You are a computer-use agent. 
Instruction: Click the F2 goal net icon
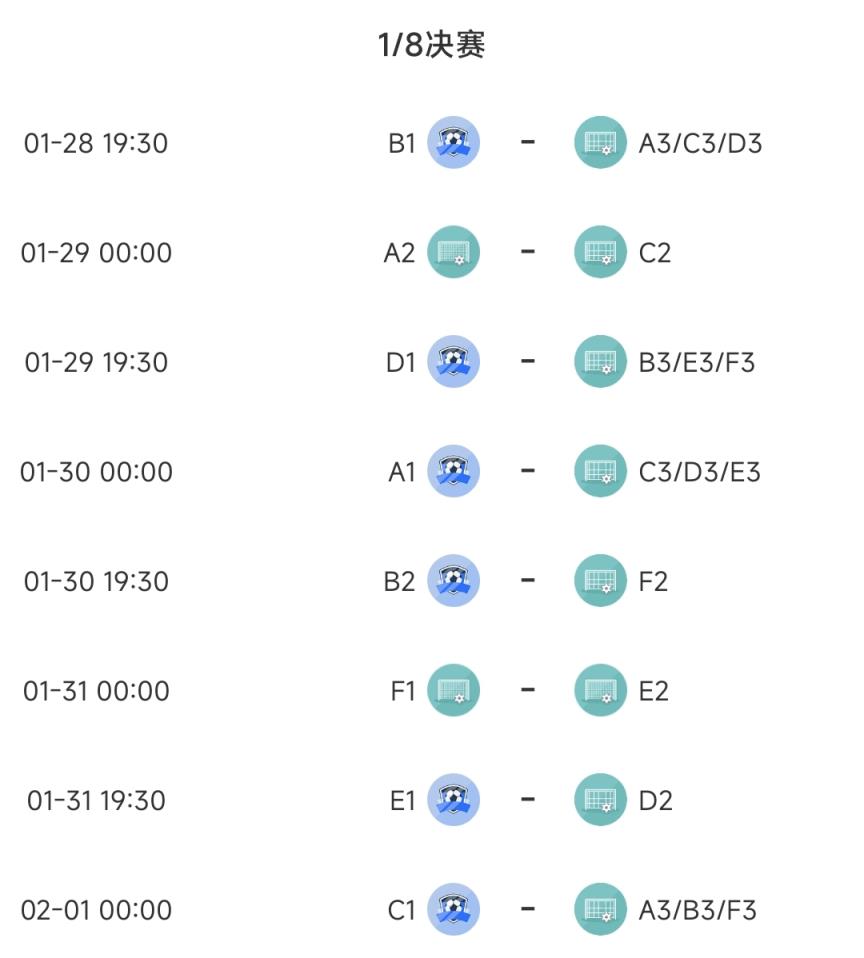(600, 580)
